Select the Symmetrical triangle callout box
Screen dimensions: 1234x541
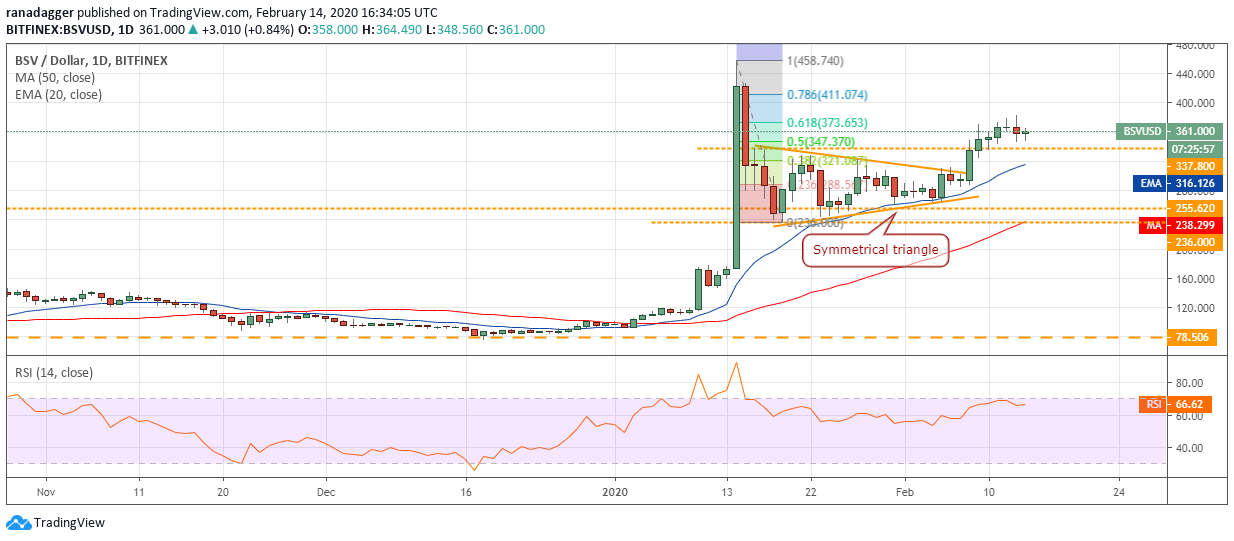click(876, 249)
